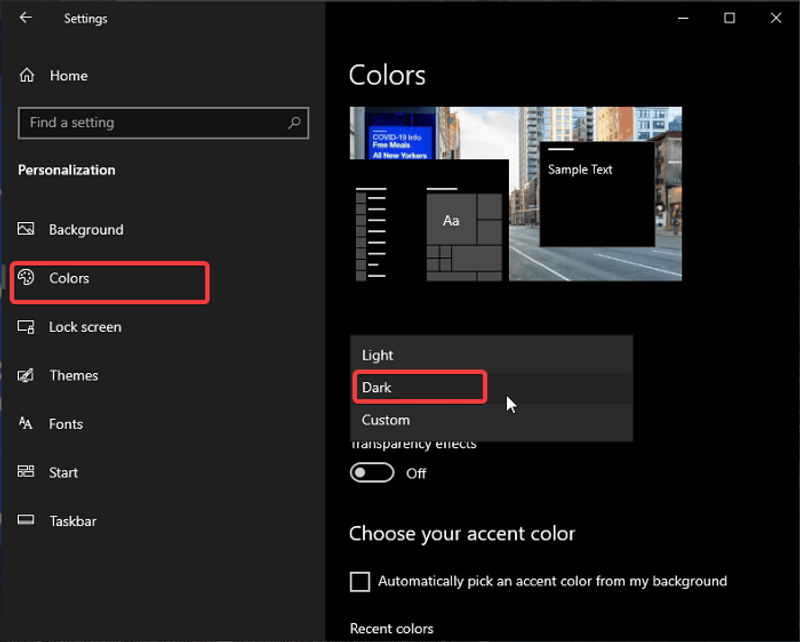
Task: Focus the Find a setting search box
Action: tap(163, 122)
